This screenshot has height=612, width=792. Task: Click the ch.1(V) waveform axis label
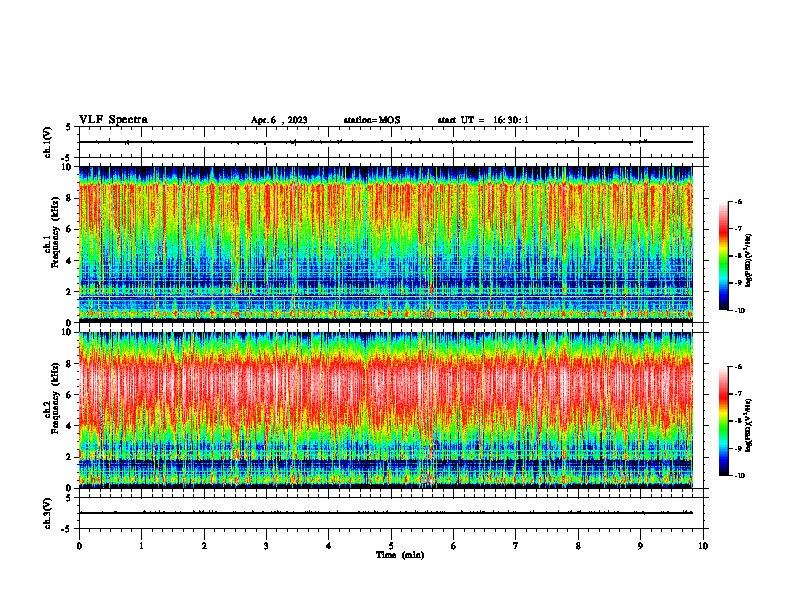pos(48,142)
